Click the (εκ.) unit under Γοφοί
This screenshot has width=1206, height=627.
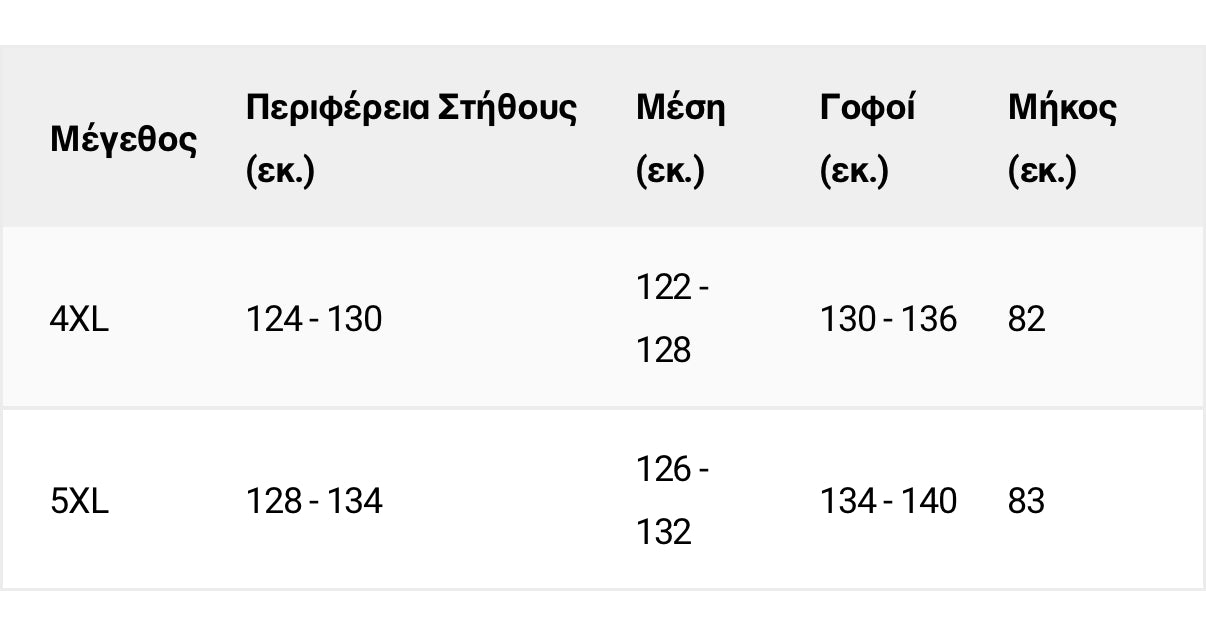[x=854, y=172]
